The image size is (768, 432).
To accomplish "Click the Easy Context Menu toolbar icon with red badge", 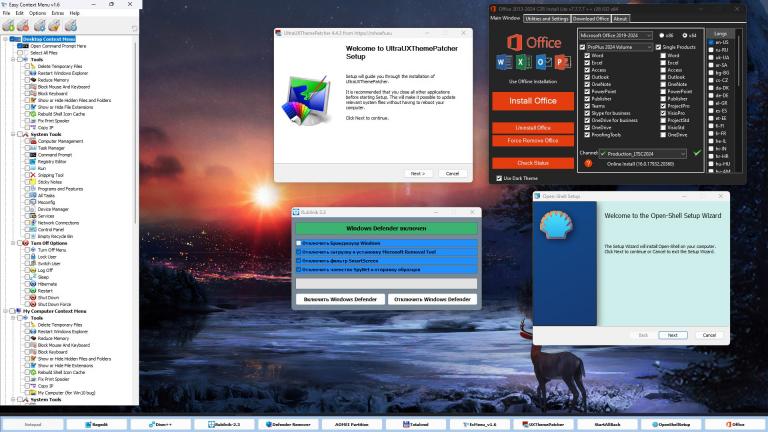I will point(23,24).
